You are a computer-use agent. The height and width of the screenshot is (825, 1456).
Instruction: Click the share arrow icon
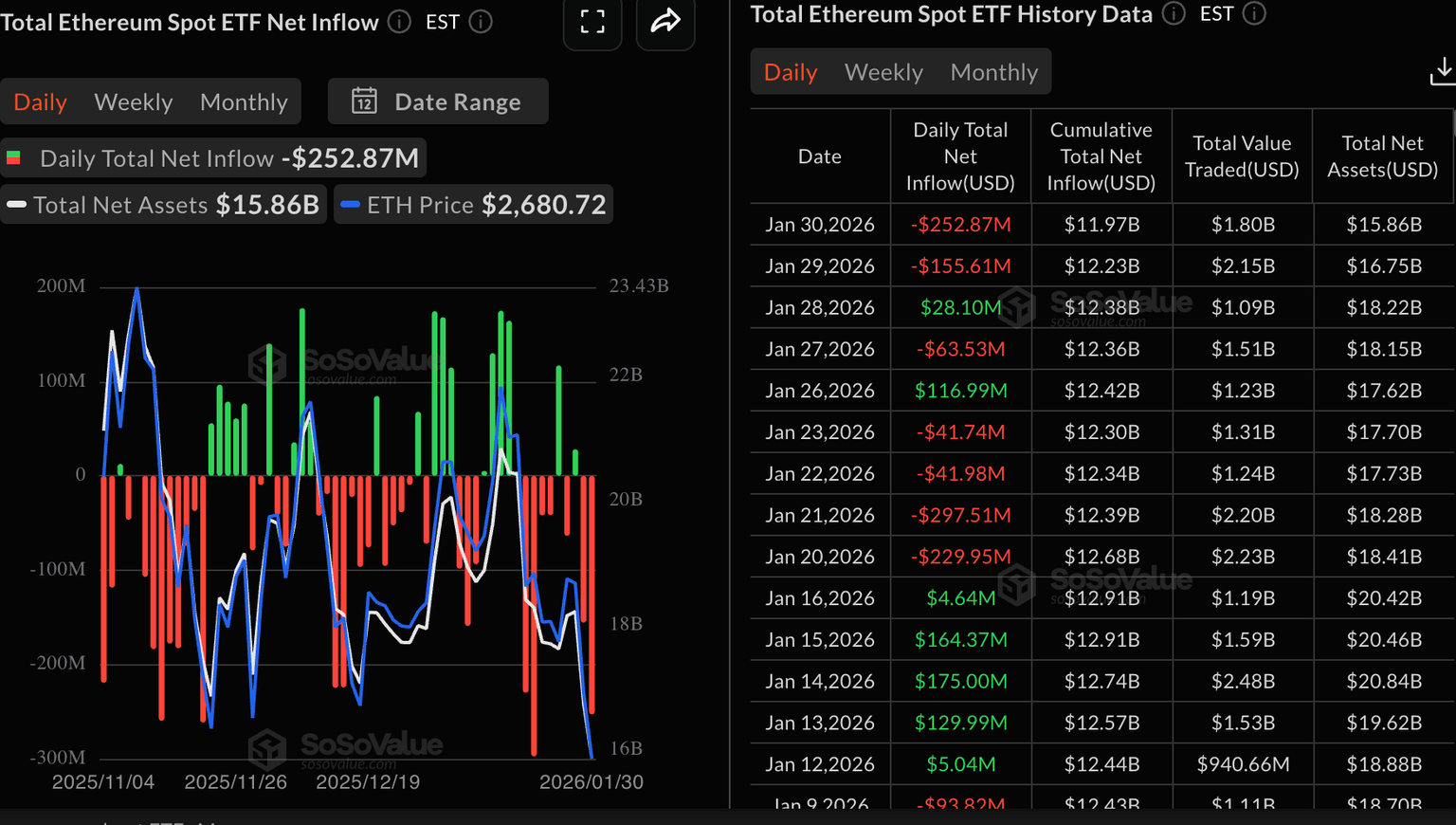[665, 21]
